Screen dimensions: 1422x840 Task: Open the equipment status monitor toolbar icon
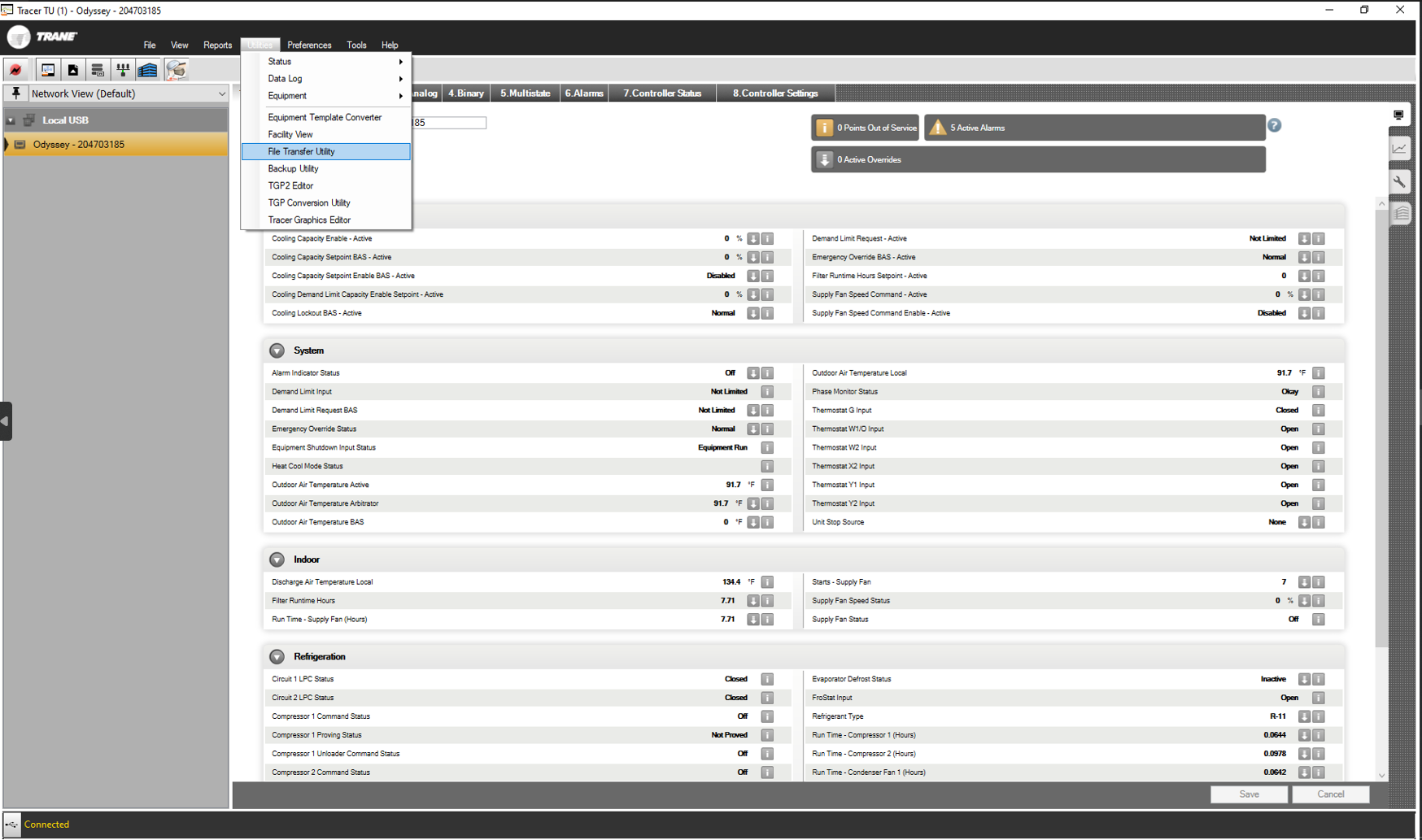(x=47, y=70)
